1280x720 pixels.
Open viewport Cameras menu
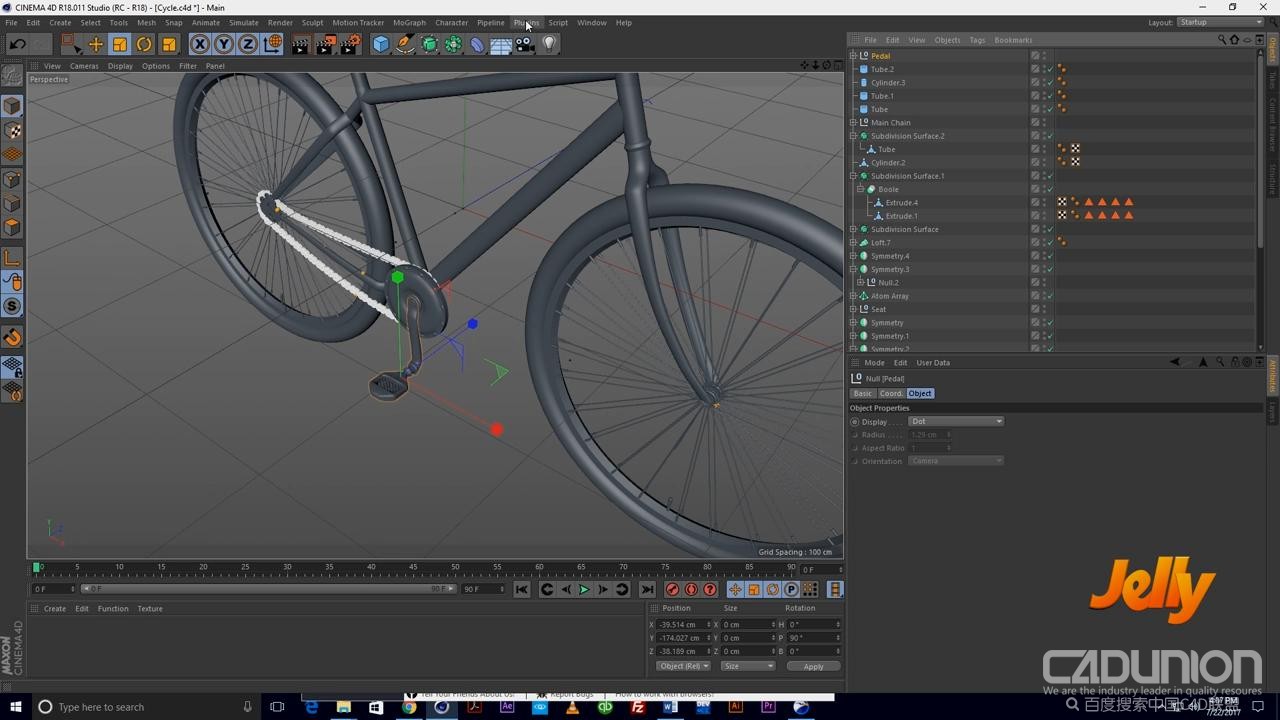(84, 66)
